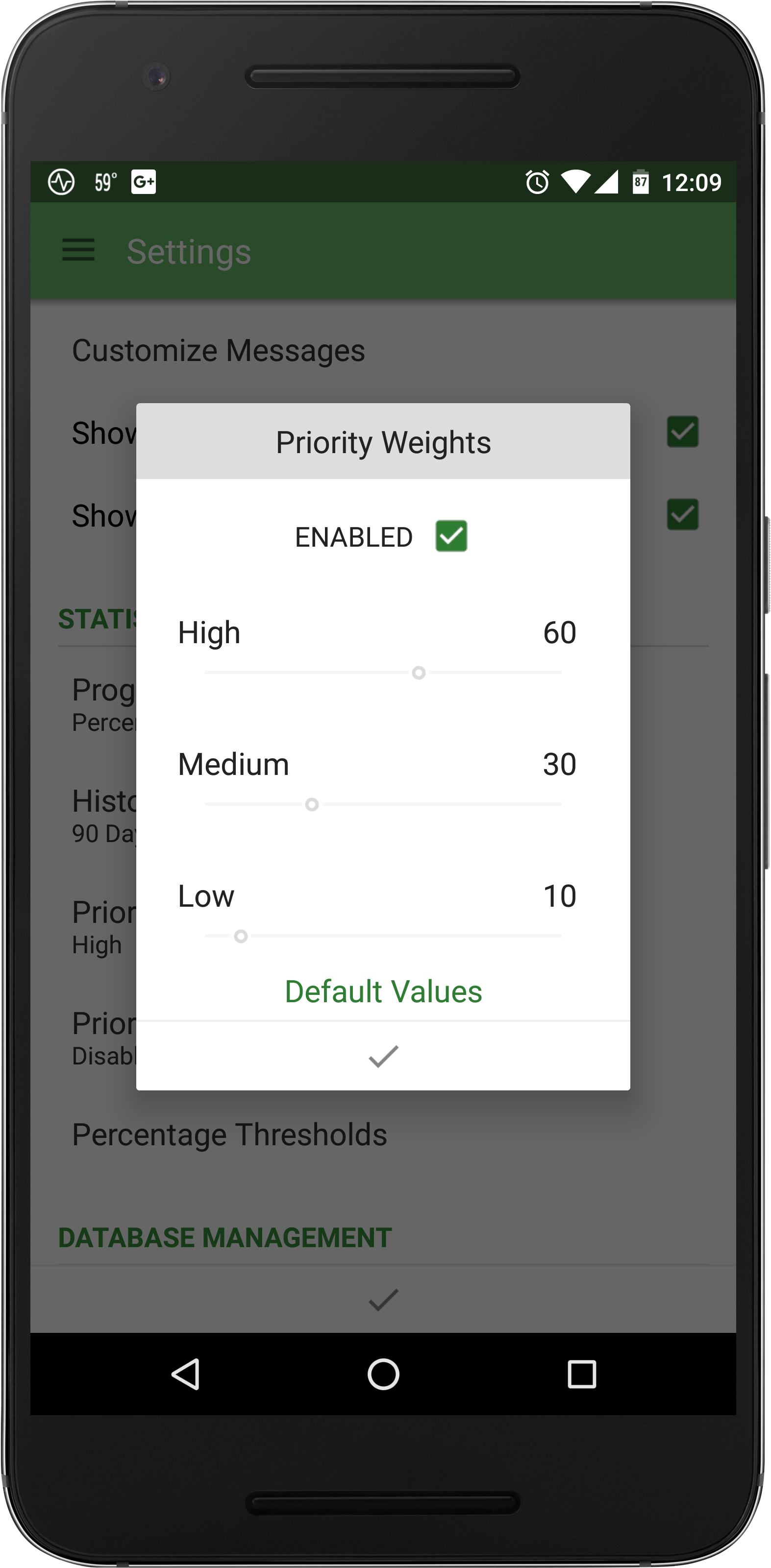Click the High weight slider handle

[x=419, y=673]
